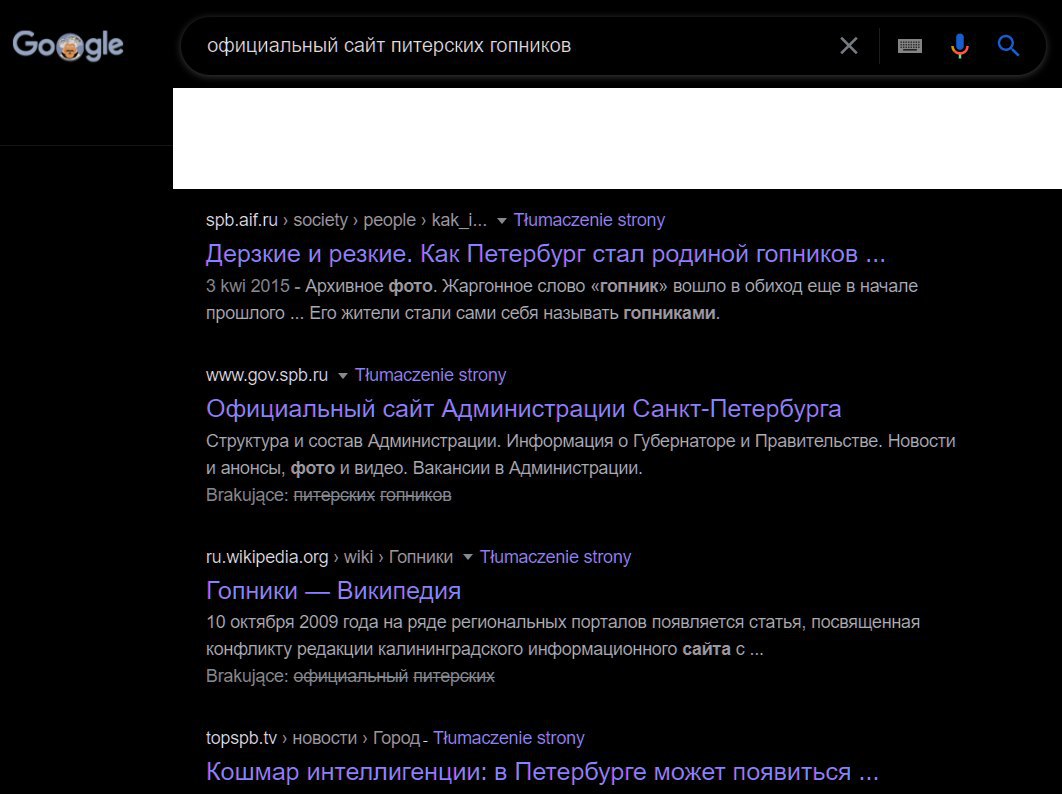The image size is (1062, 794).
Task: Click the www.gov.spb.ru URL text
Action: 267,375
